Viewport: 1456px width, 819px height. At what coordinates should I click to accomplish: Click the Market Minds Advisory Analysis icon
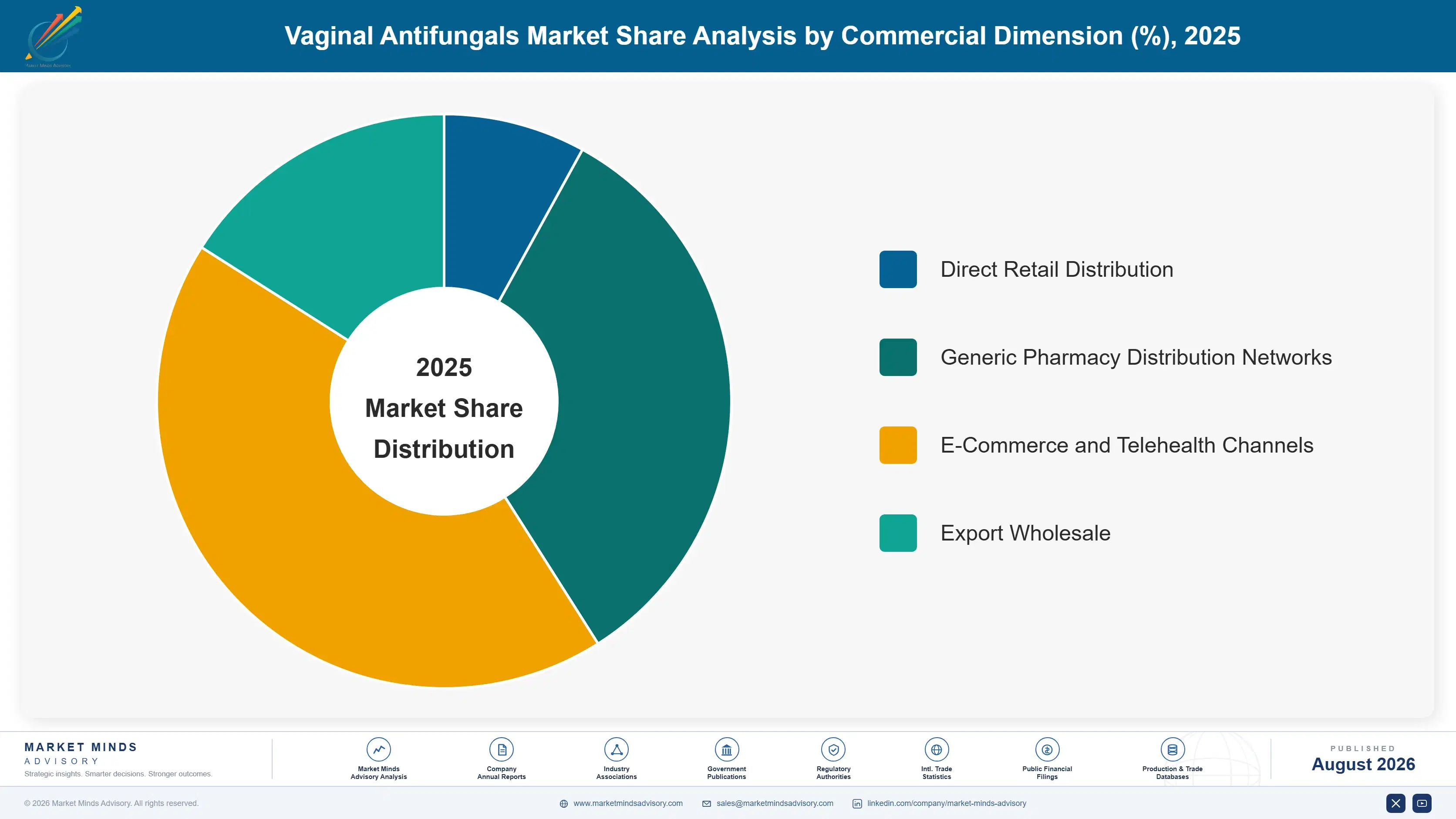click(x=379, y=749)
